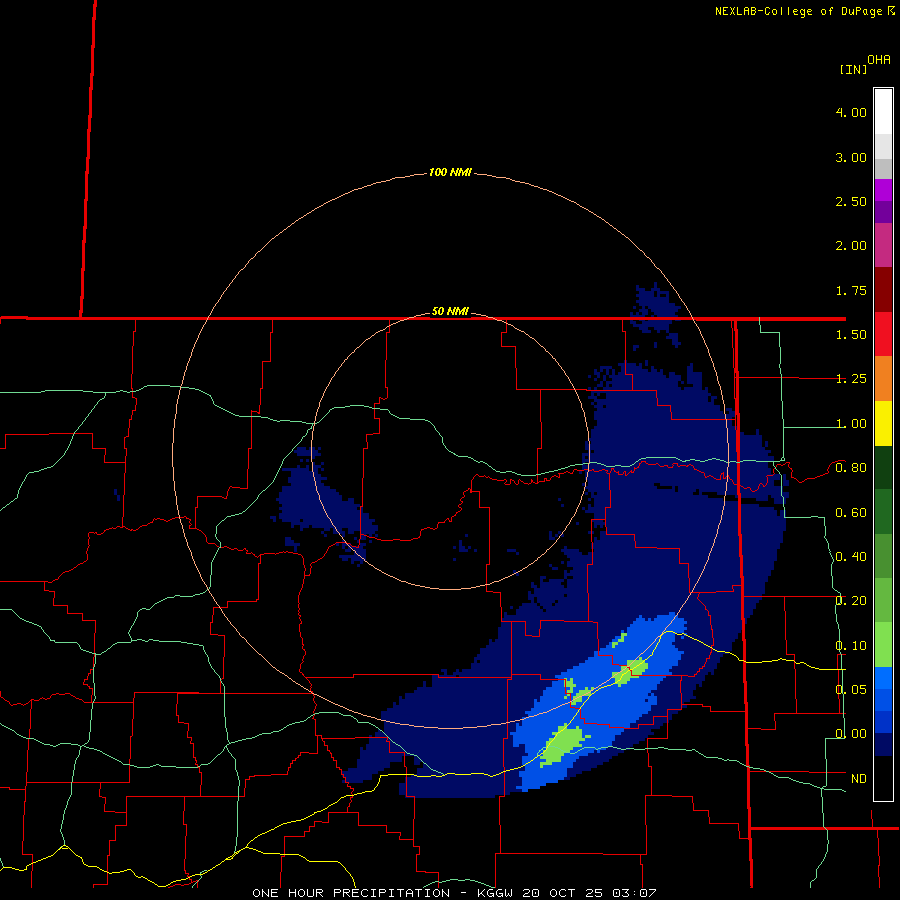Screen dimensions: 900x900
Task: Click the NEXLAB-College of DuPage credit text
Action: pos(800,11)
